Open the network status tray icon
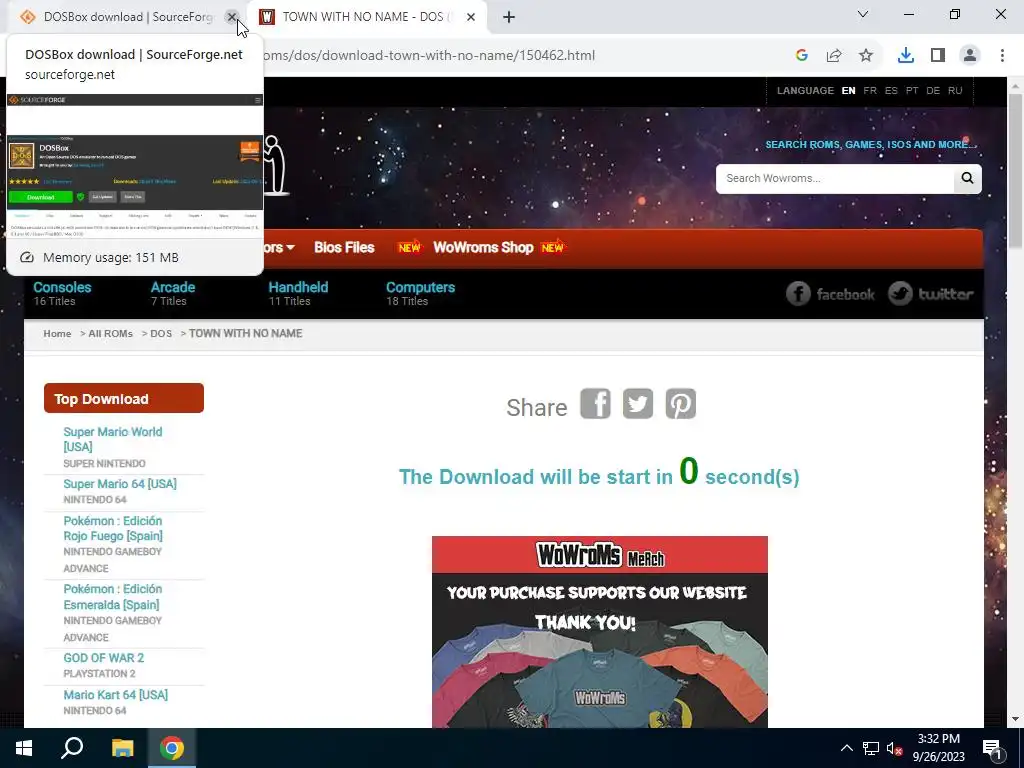1024x768 pixels. (871, 748)
